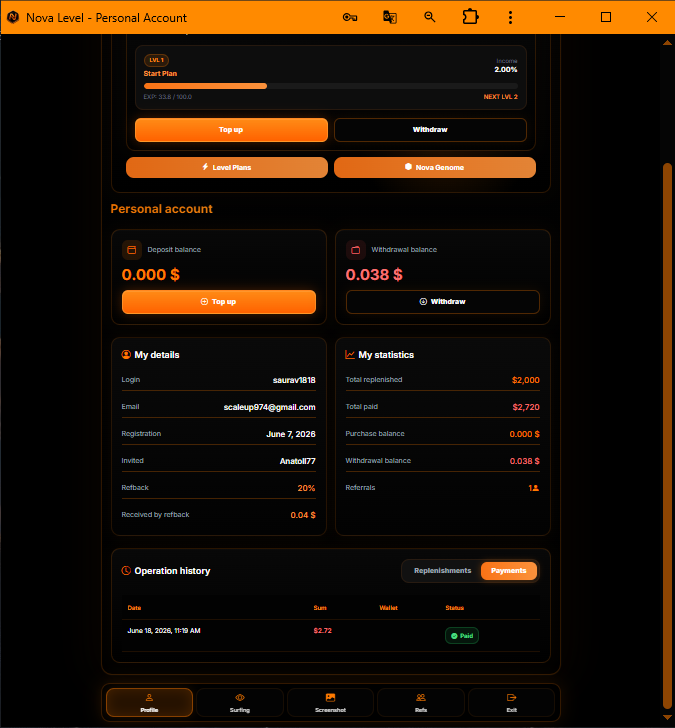Viewport: 675px width, 728px height.
Task: Open Level Plans
Action: [227, 167]
